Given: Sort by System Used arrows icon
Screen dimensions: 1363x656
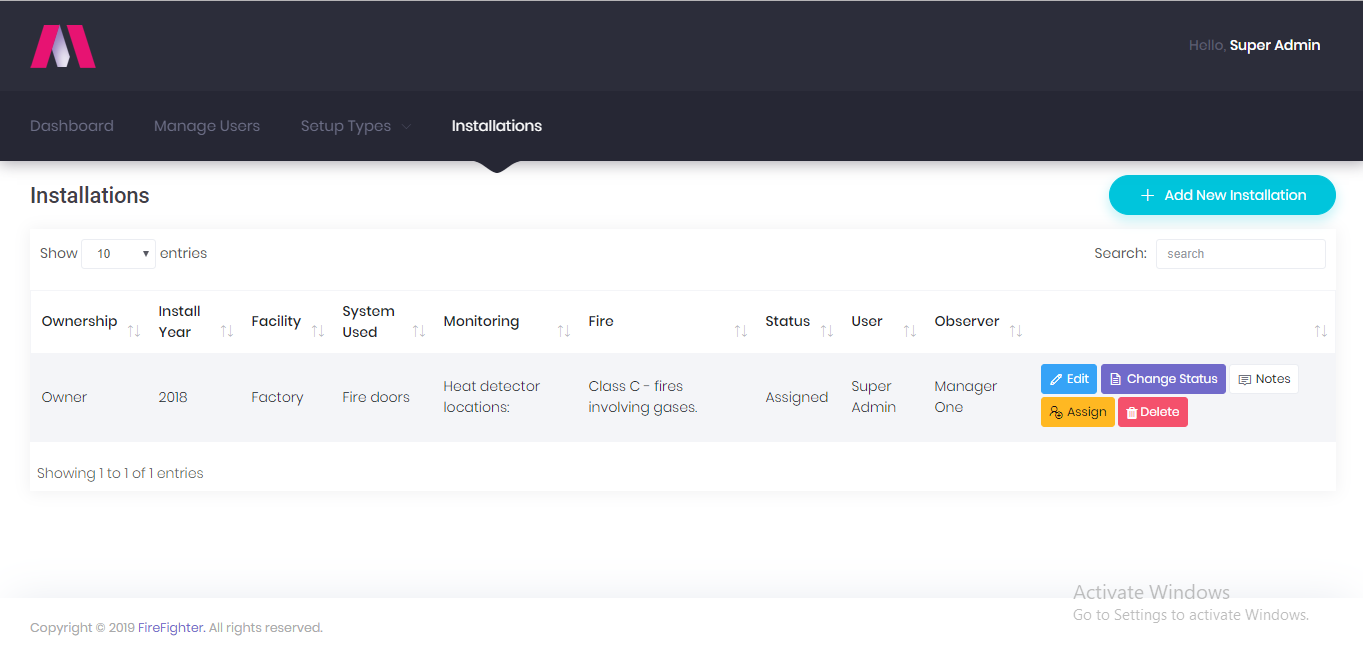Looking at the screenshot, I should [x=419, y=331].
